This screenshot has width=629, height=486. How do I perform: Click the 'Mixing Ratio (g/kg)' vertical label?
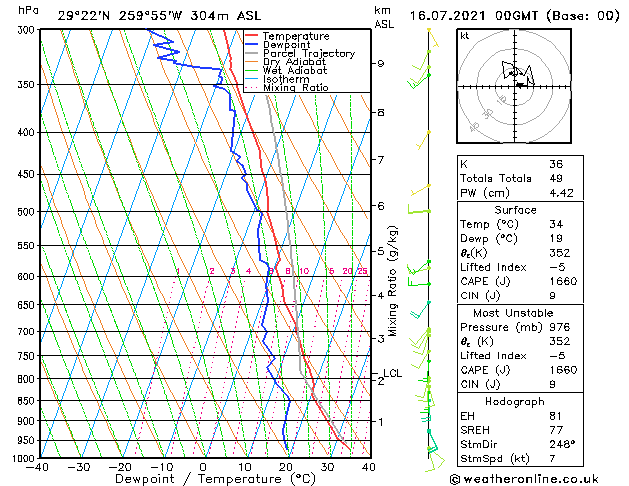tap(392, 281)
